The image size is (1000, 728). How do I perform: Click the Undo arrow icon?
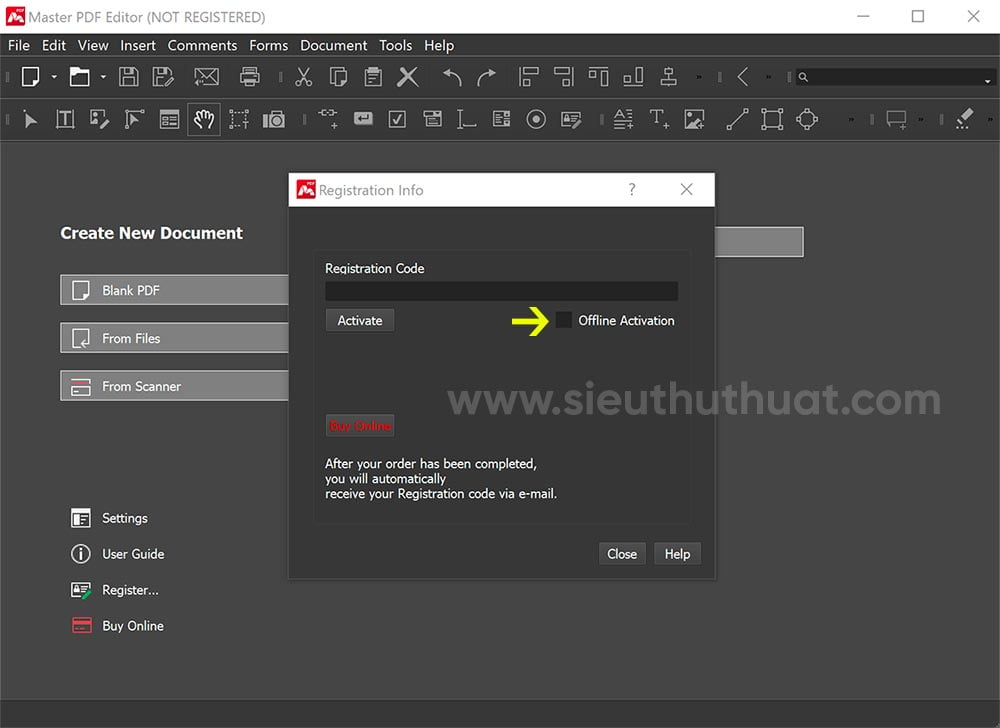(452, 77)
